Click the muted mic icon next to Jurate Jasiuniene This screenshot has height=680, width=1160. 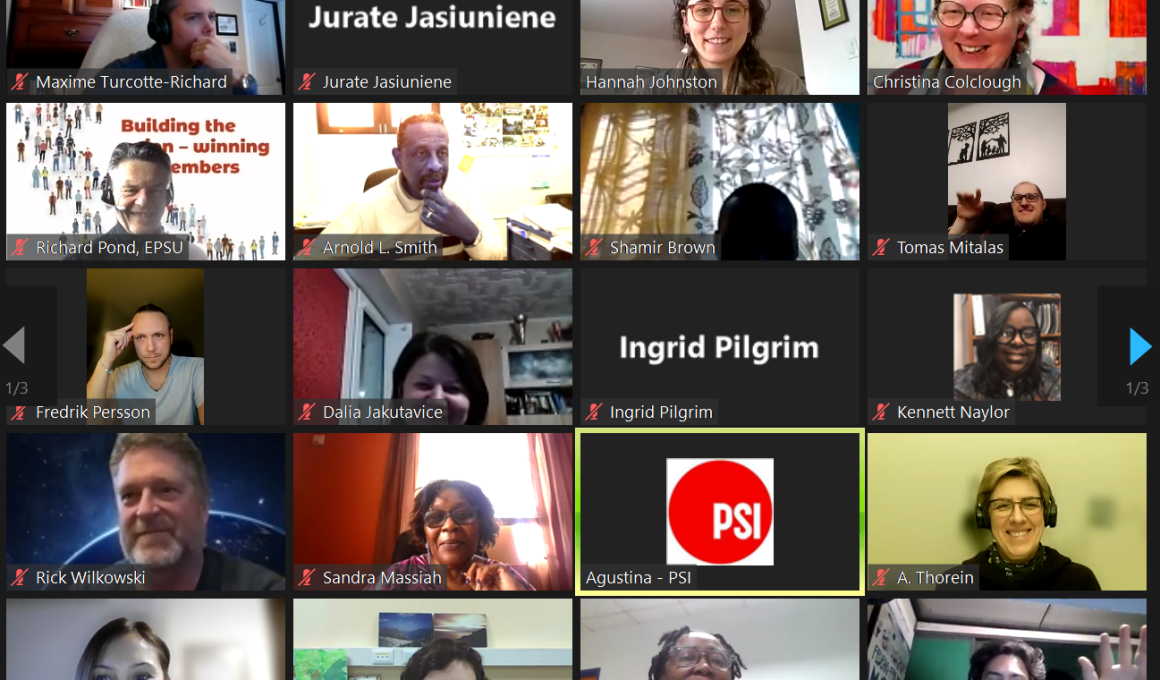click(x=306, y=82)
